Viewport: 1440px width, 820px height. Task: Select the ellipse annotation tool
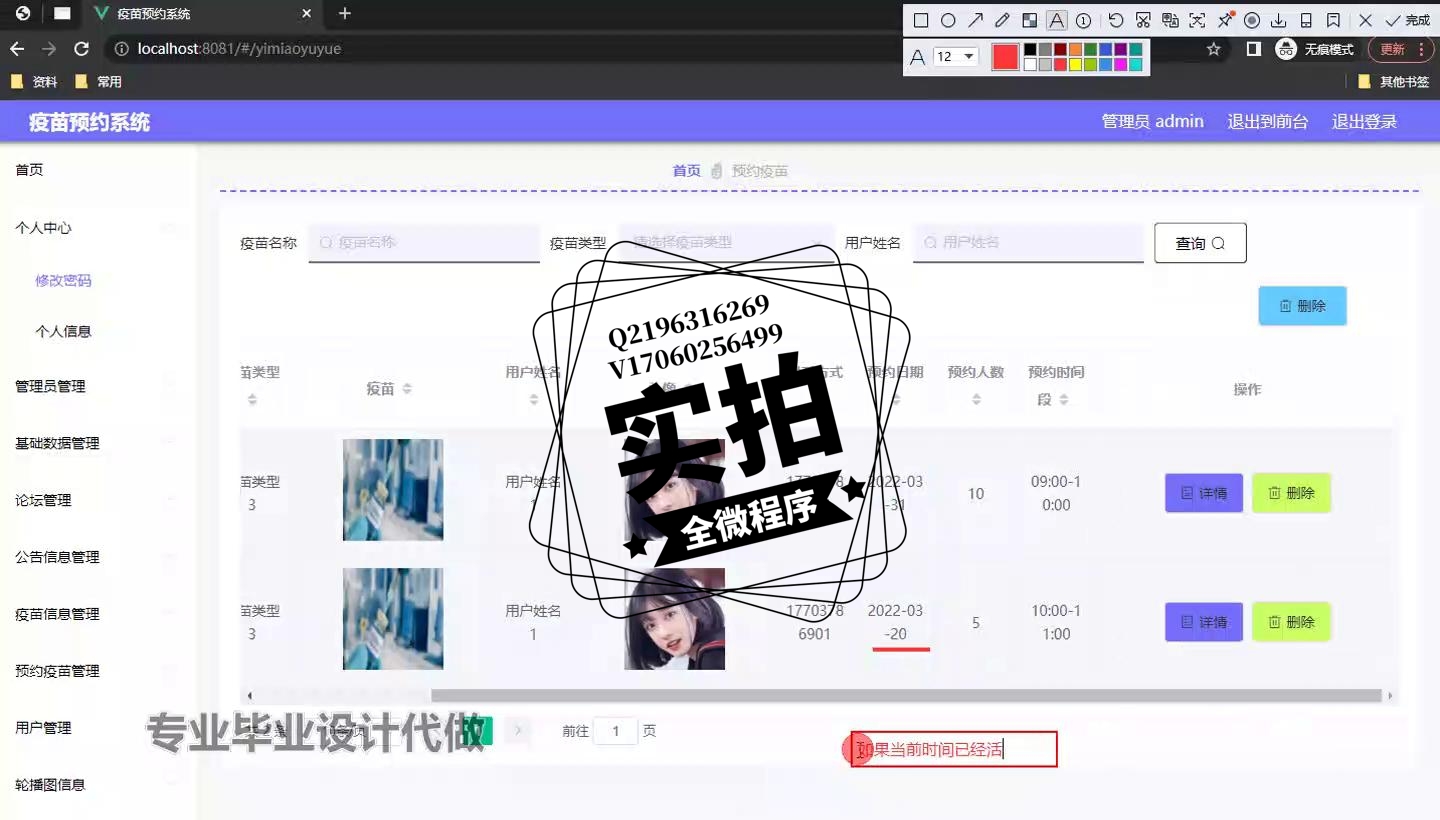point(948,21)
